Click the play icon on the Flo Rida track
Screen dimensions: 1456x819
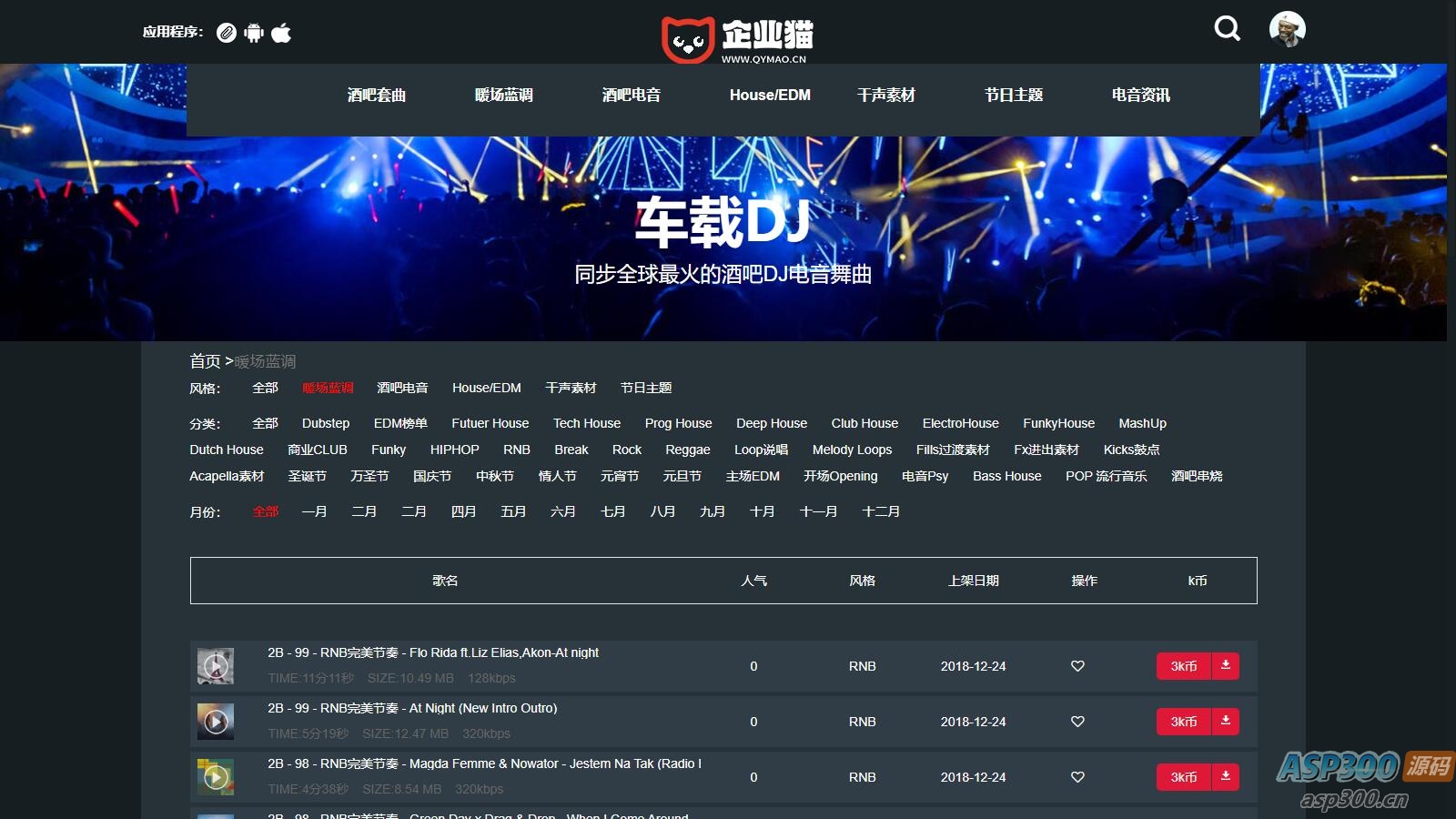click(216, 666)
